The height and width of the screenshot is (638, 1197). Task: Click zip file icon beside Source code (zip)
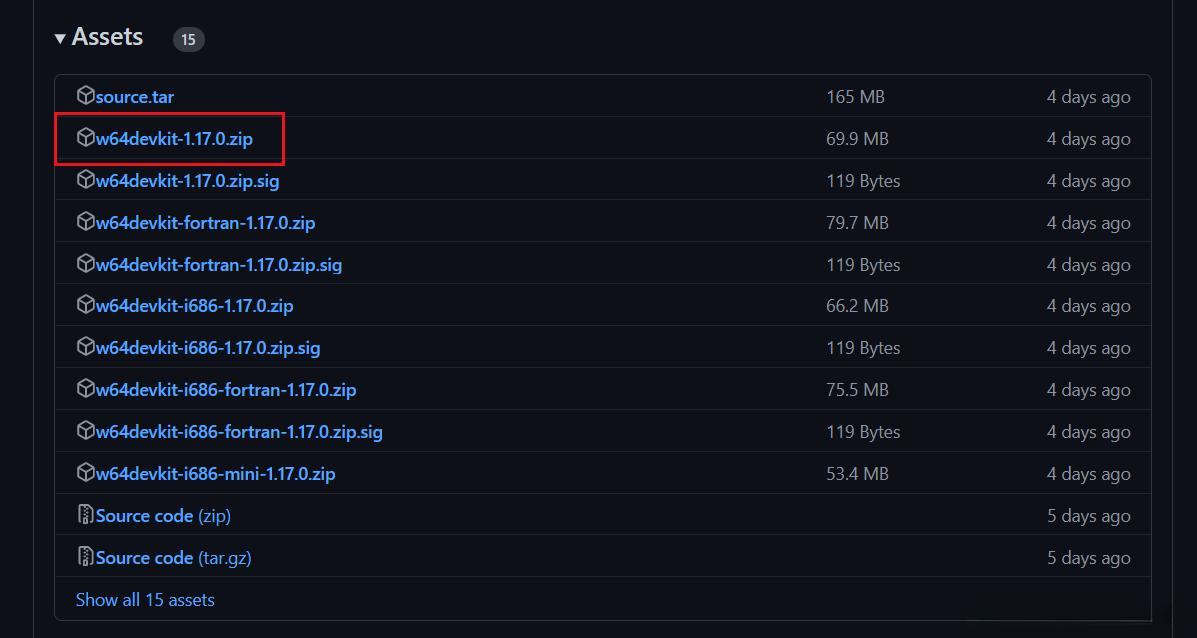[85, 516]
